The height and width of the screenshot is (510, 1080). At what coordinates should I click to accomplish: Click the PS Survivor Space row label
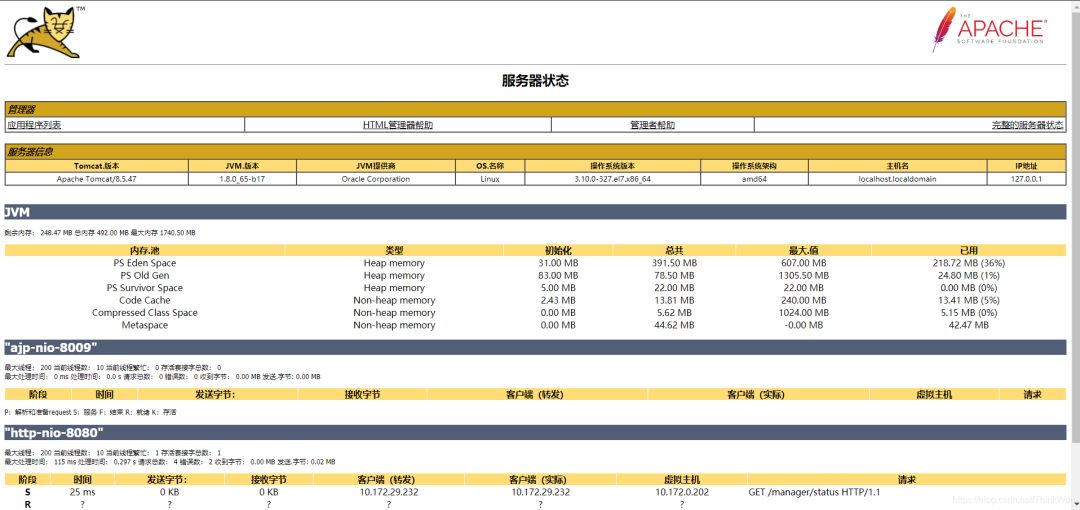pos(145,288)
